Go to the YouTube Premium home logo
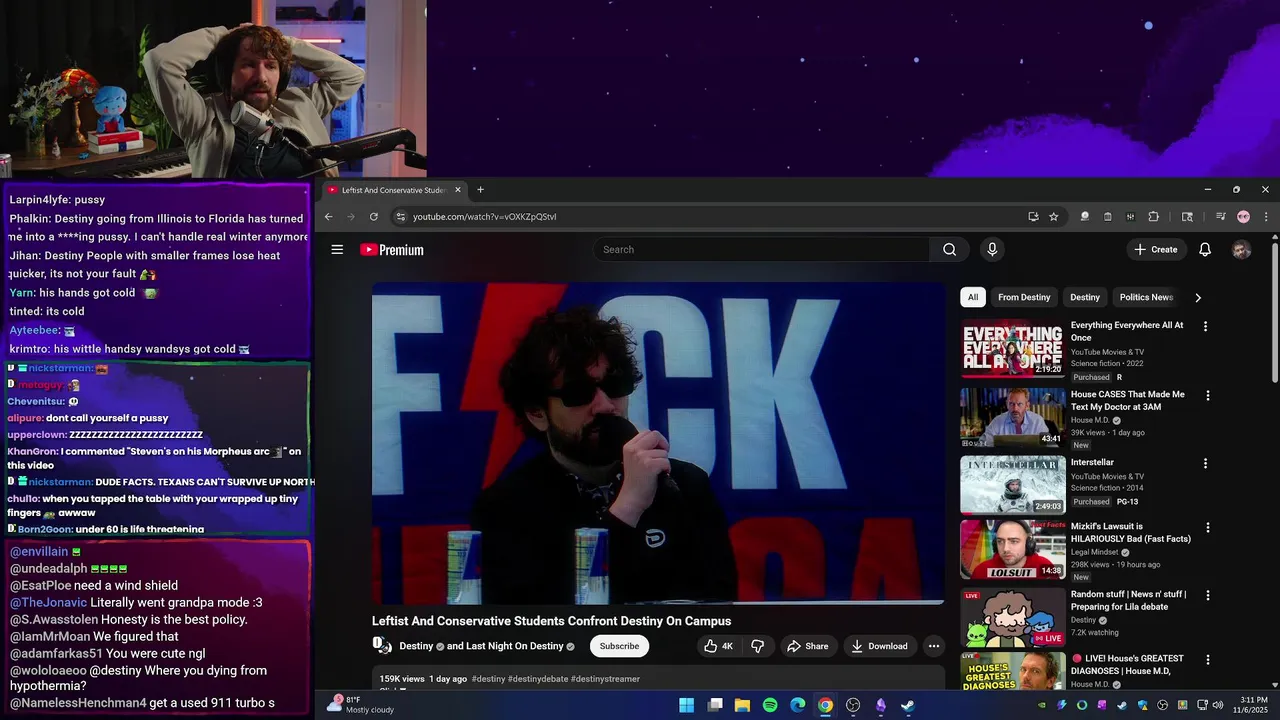The image size is (1280, 720). [392, 250]
